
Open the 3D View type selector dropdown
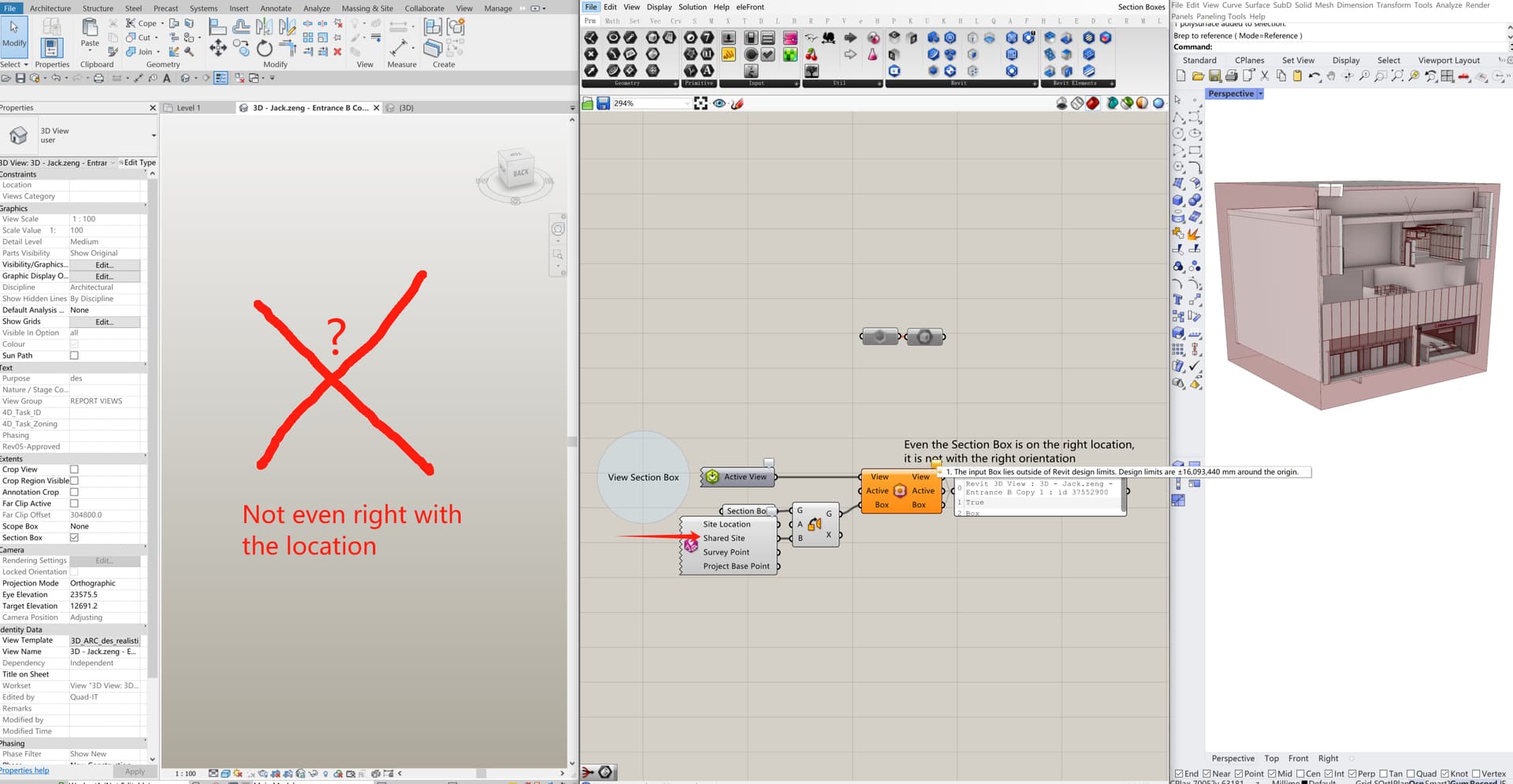(x=154, y=136)
